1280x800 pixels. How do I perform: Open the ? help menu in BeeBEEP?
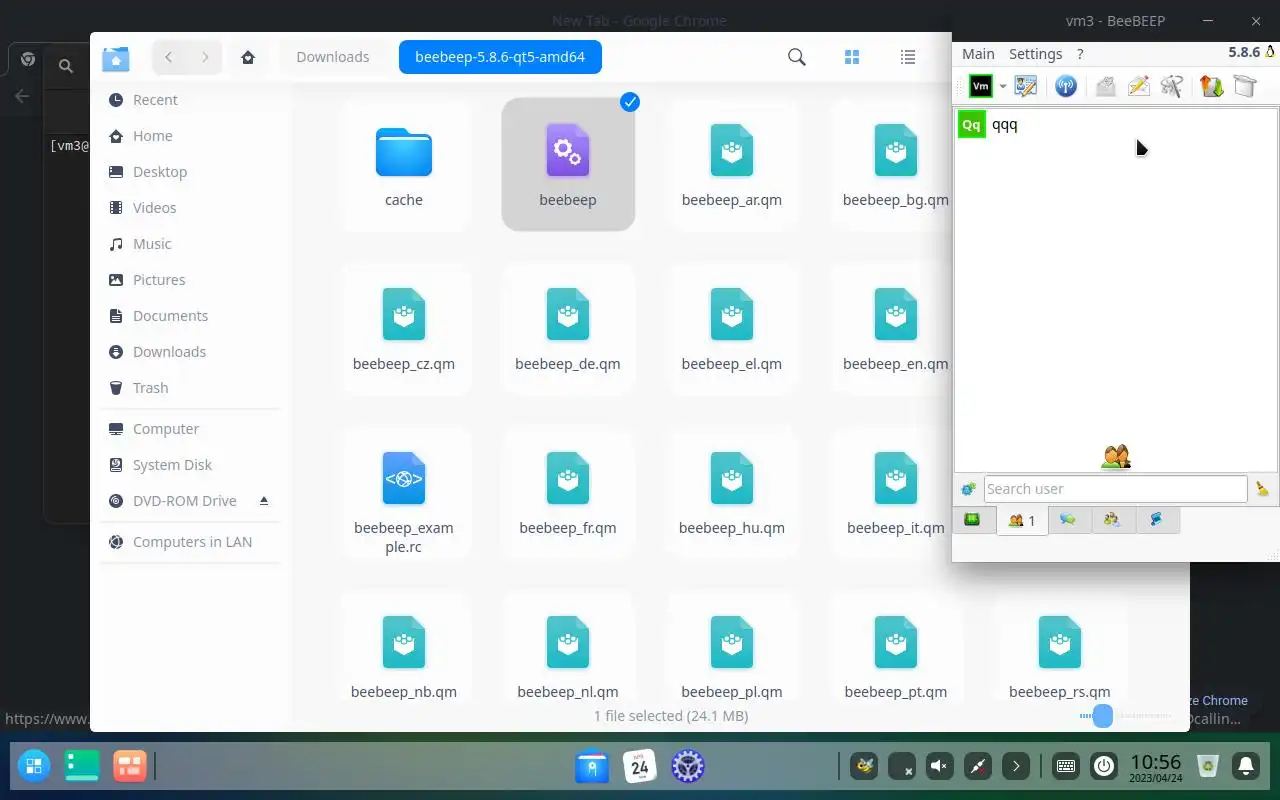click(x=1080, y=54)
